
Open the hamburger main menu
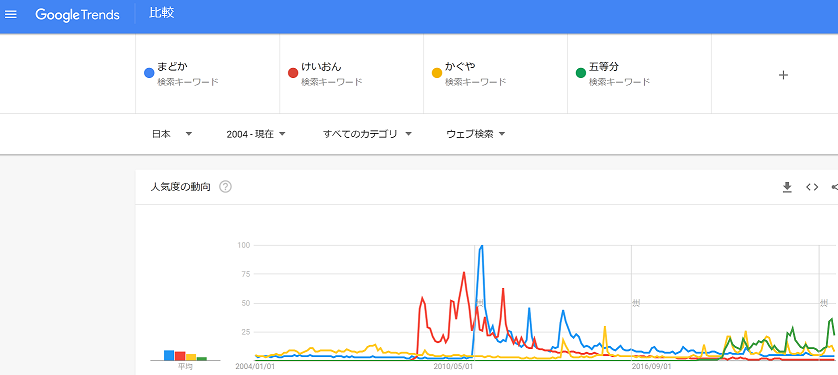pyautogui.click(x=11, y=14)
